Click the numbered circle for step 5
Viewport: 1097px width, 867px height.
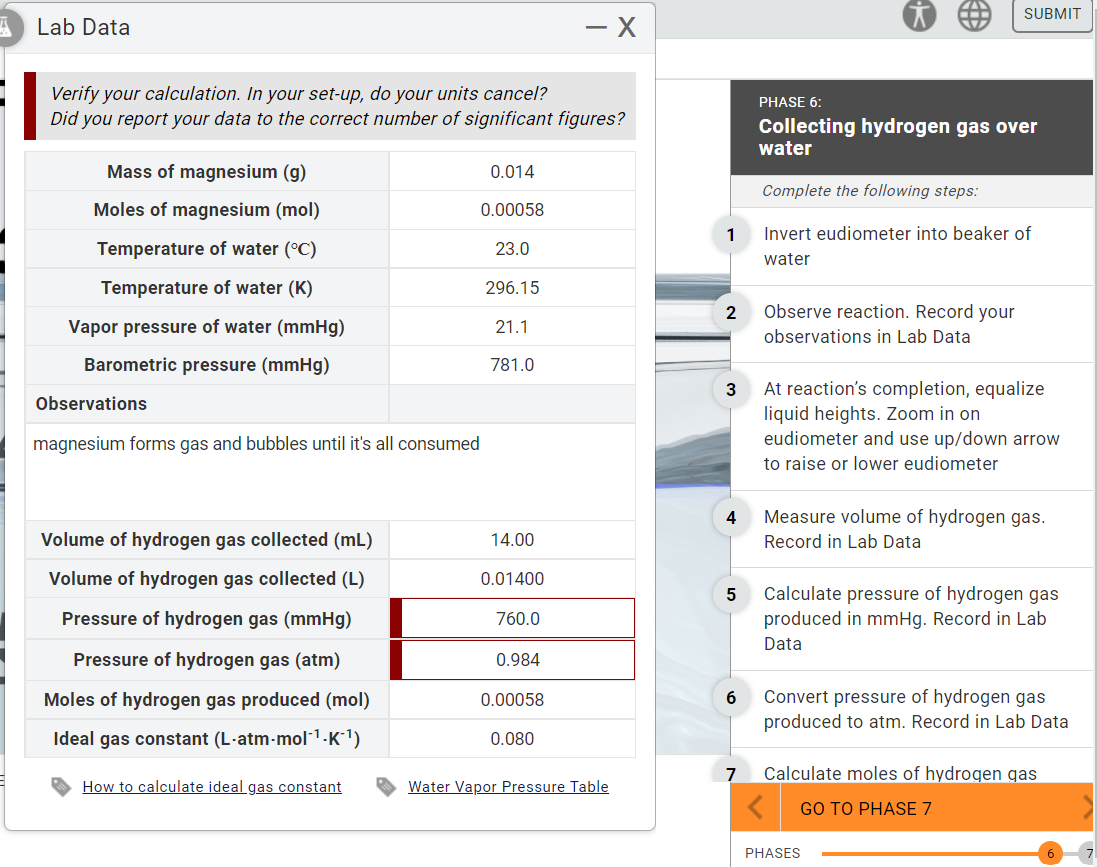pos(731,594)
